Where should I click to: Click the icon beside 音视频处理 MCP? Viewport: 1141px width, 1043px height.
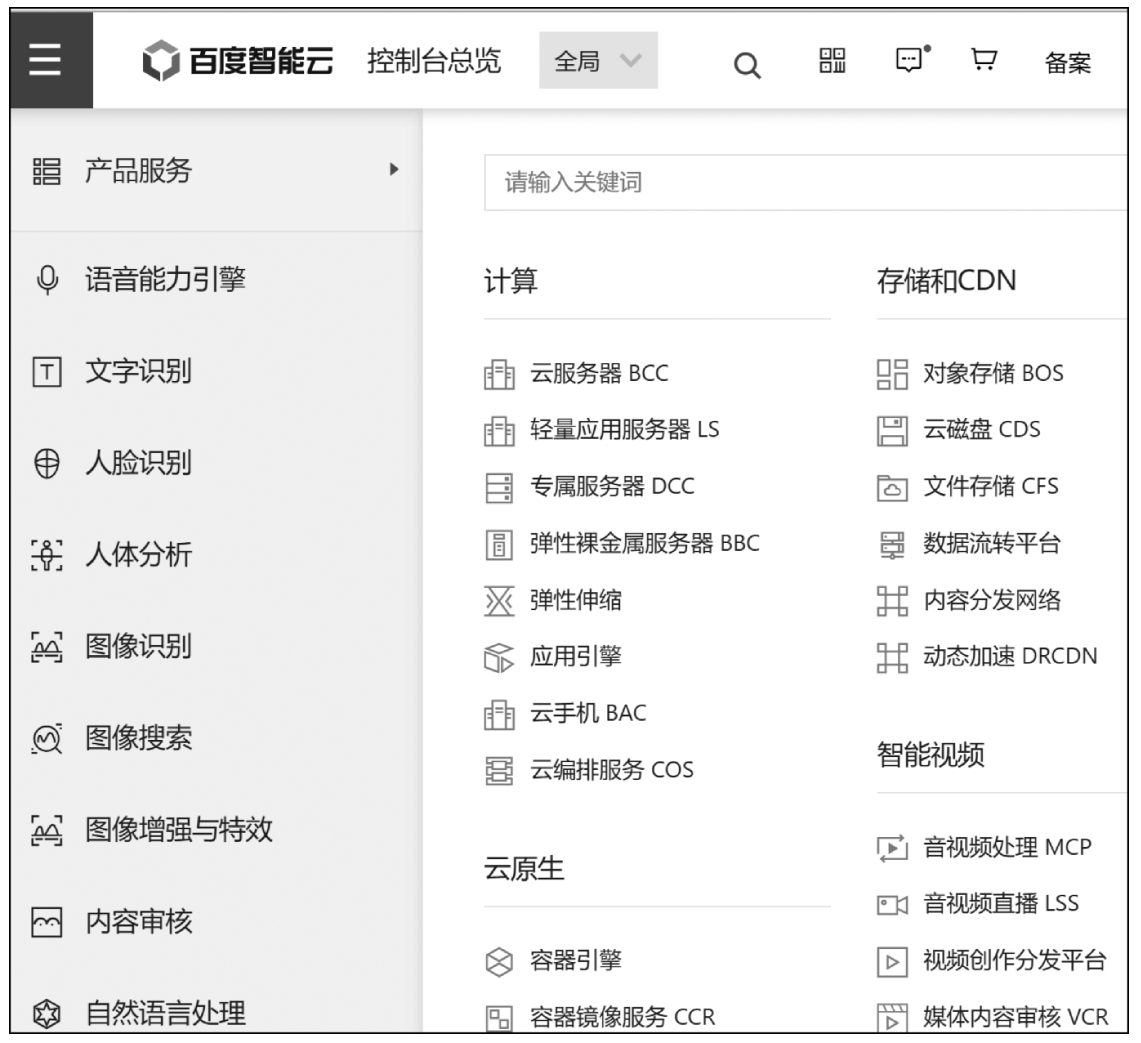tap(892, 848)
